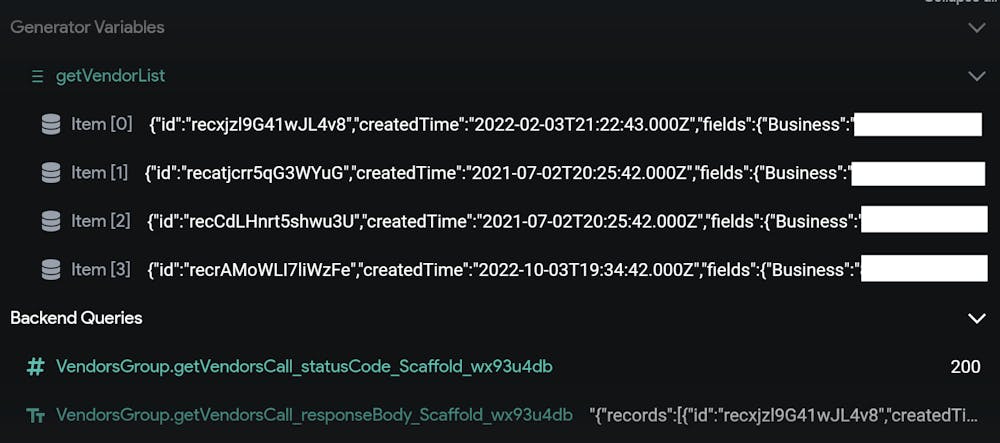Screen dimensions: 1000x443
Task: Open the Generator Variables header
Action: pyautogui.click(x=87, y=27)
